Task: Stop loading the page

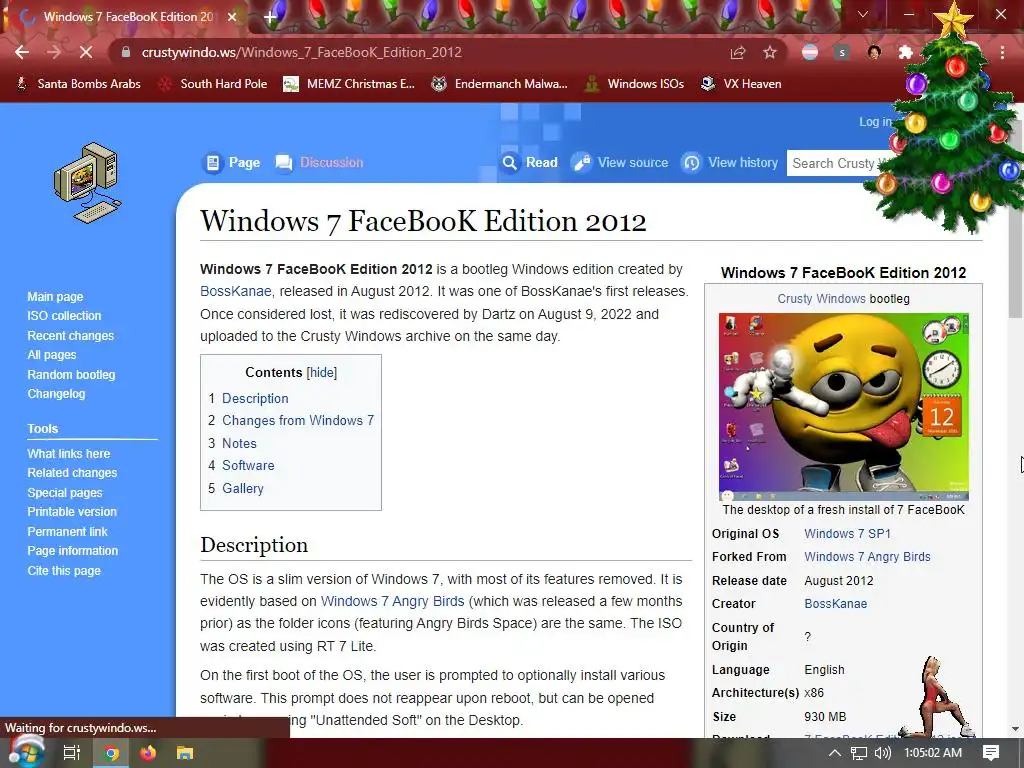Action: (86, 52)
